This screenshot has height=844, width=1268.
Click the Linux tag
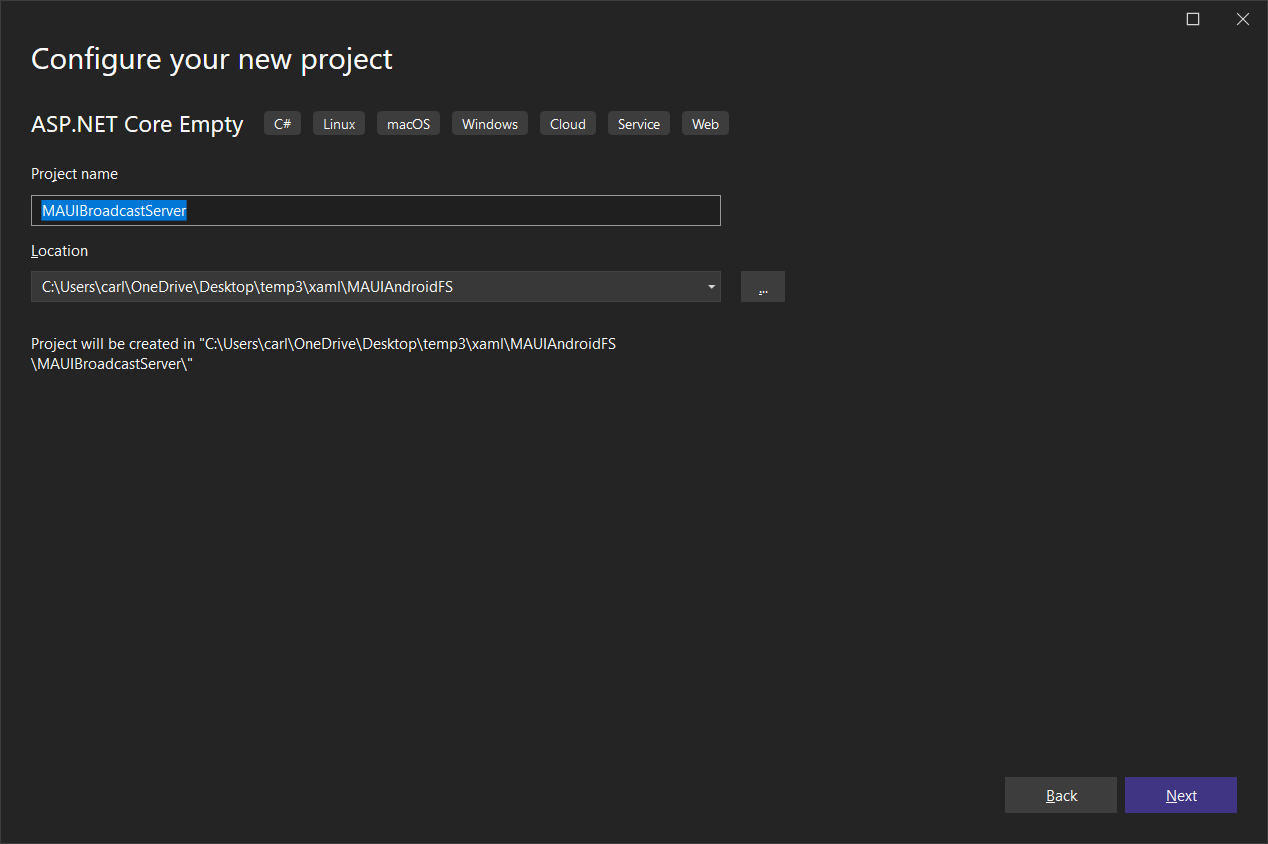tap(339, 124)
